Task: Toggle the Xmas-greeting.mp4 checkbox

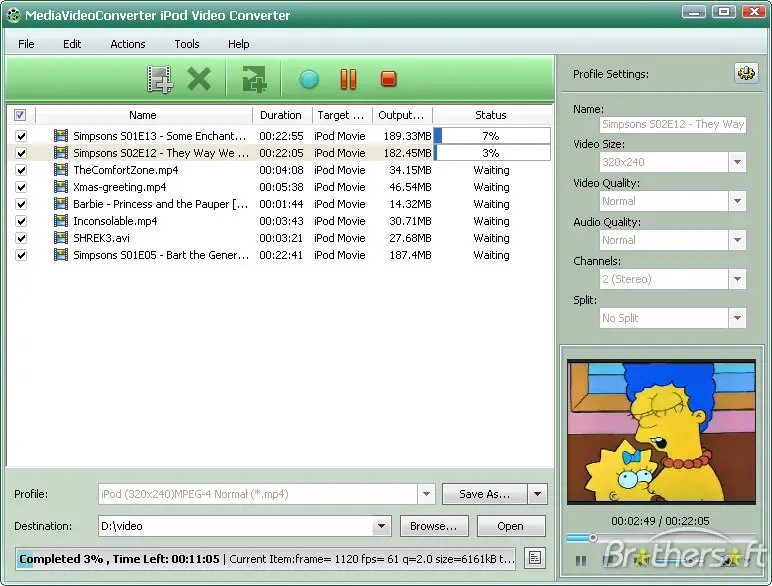Action: [21, 187]
